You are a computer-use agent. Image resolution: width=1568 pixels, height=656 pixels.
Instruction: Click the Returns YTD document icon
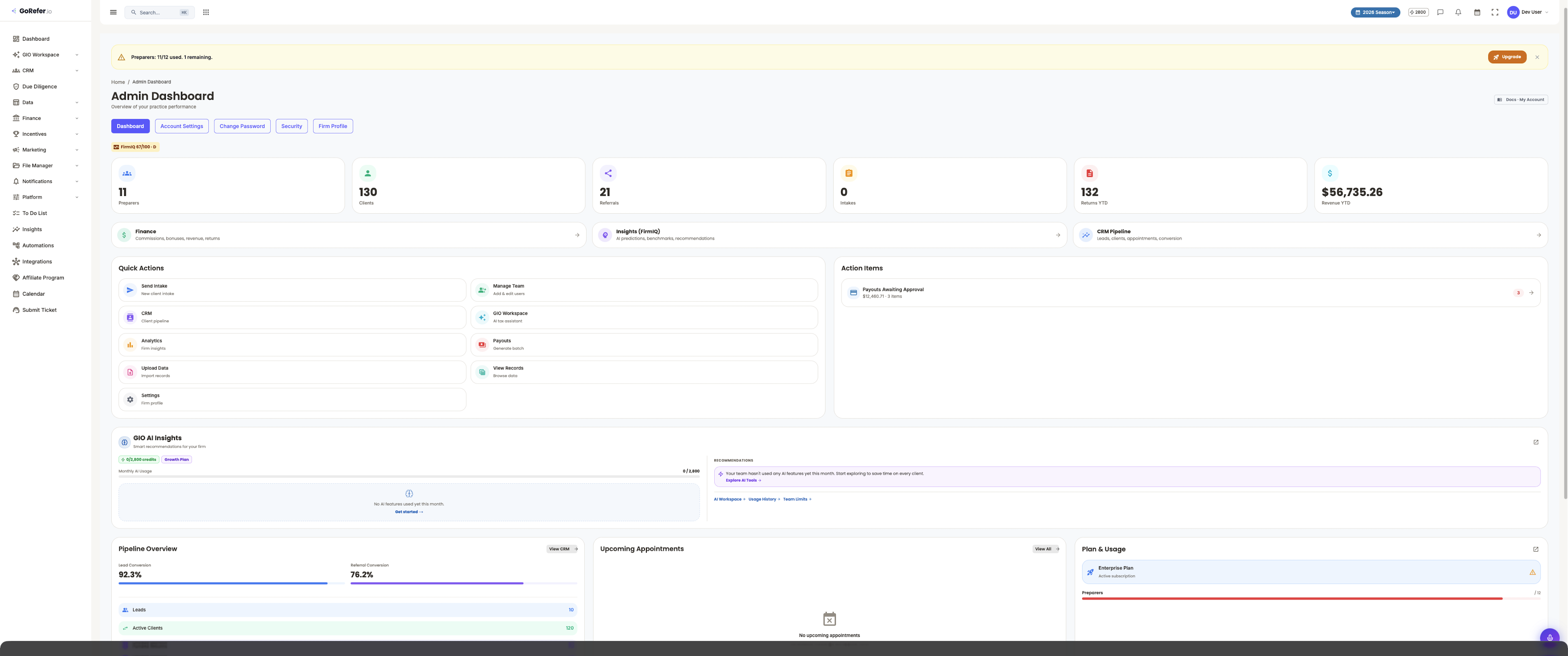click(1089, 174)
